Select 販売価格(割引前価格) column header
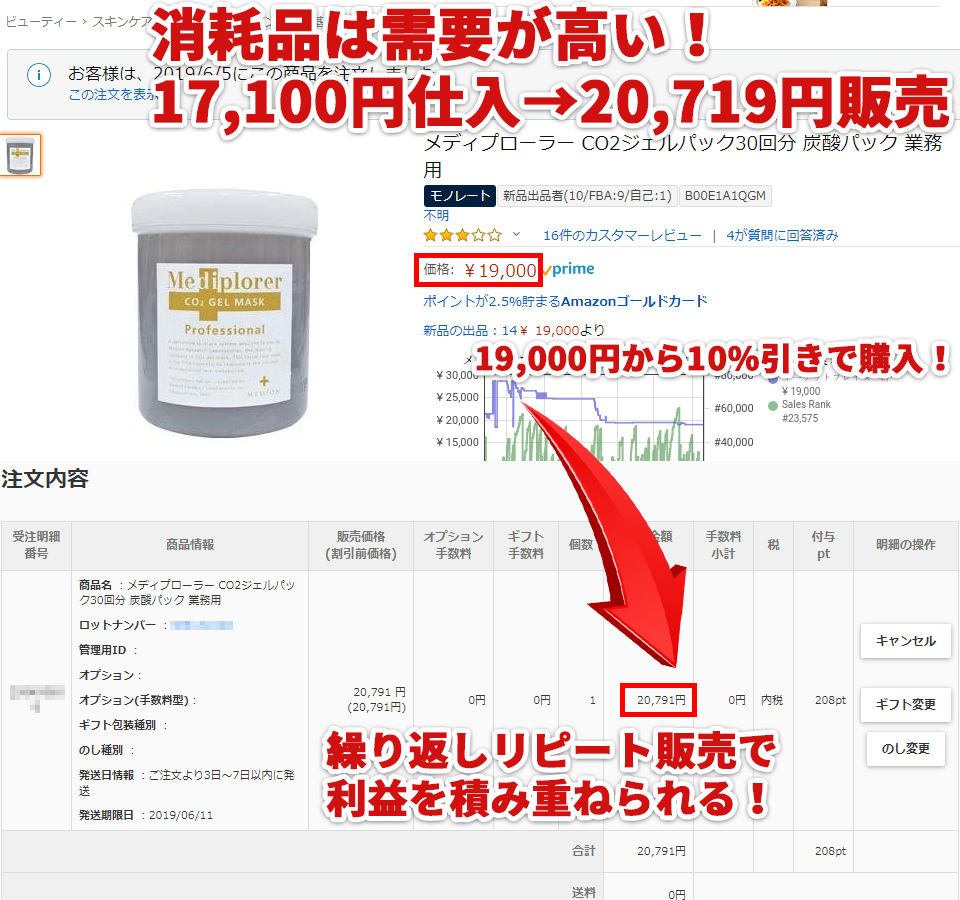Image resolution: width=960 pixels, height=900 pixels. (361, 545)
